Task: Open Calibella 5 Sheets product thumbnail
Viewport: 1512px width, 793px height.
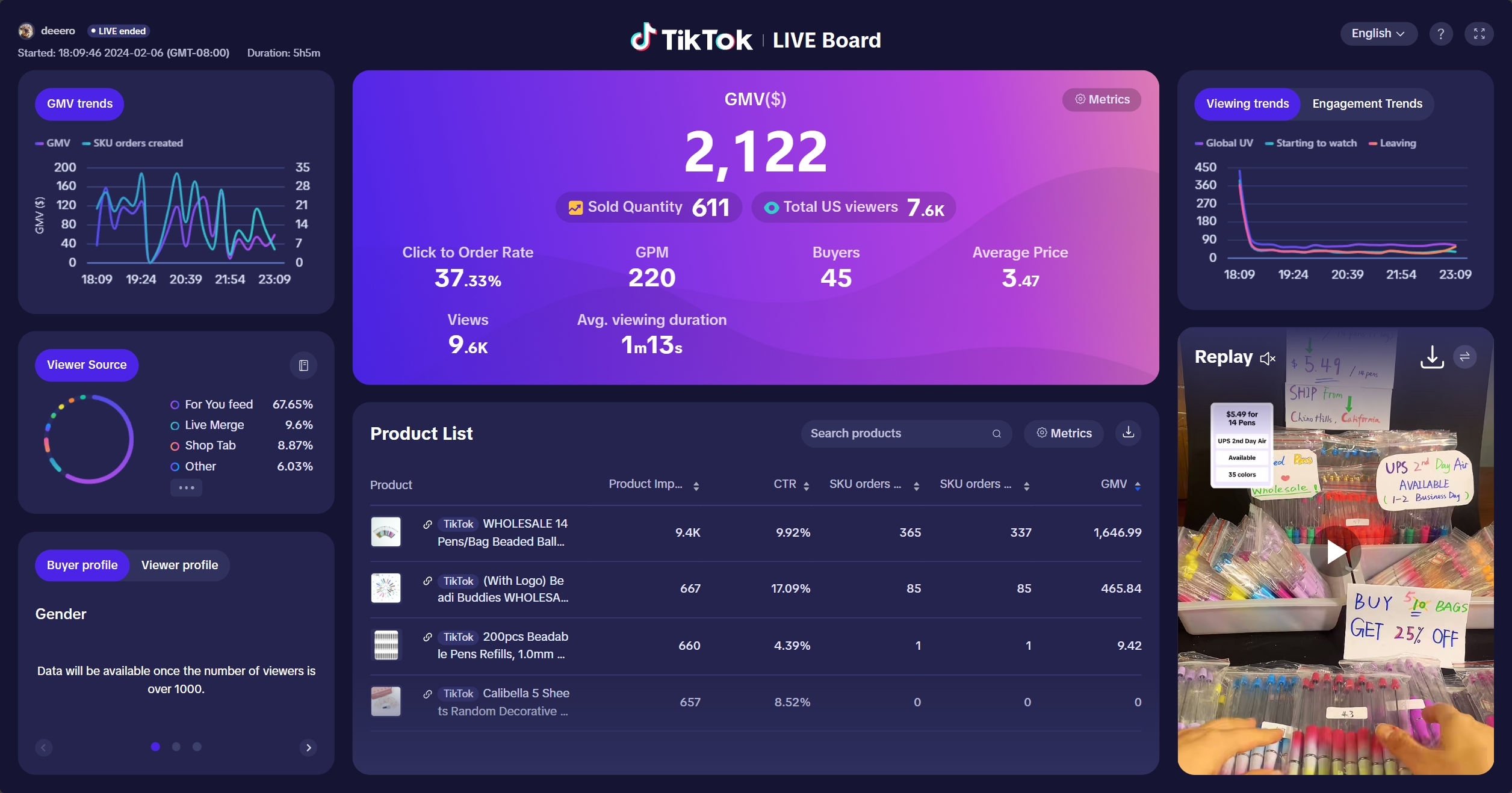Action: click(386, 702)
